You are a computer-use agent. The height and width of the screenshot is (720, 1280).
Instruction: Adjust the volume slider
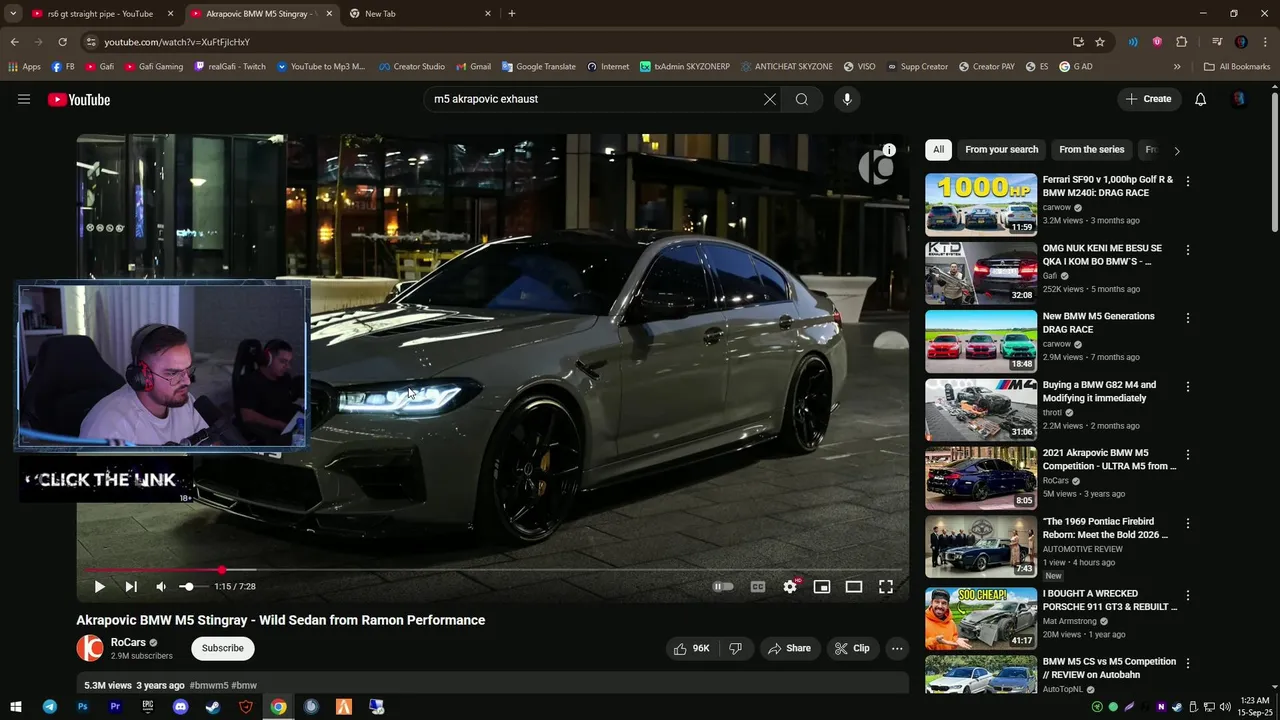(193, 587)
